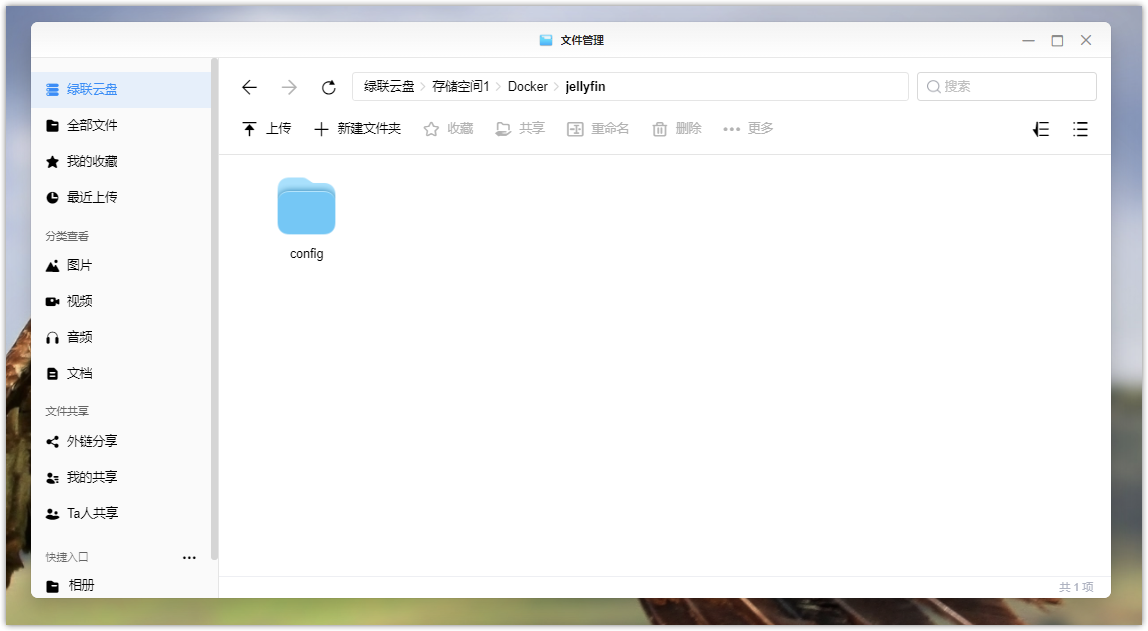This screenshot has width=1148, height=631.
Task: Show 音频 audio category
Action: tap(121, 337)
